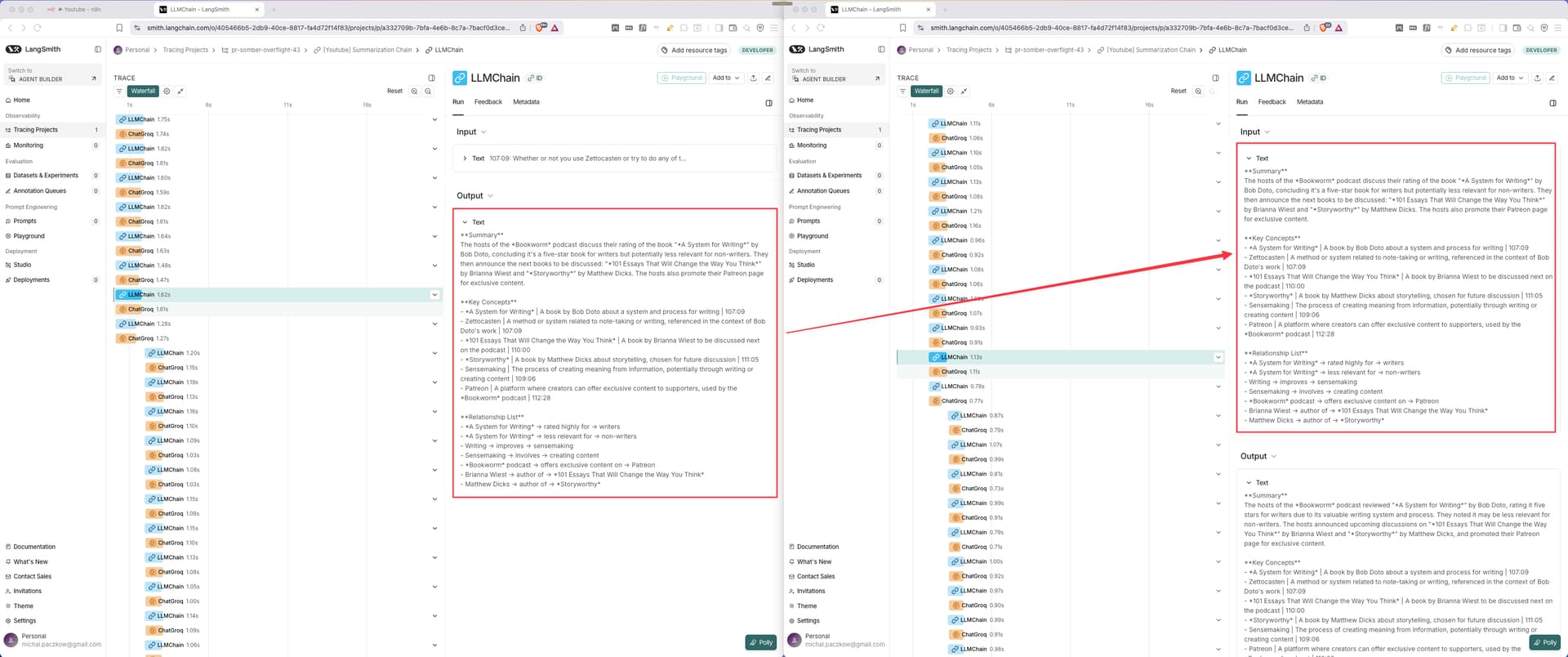This screenshot has width=1568, height=657.
Task: Reset the trace zoom in left window
Action: pos(394,91)
